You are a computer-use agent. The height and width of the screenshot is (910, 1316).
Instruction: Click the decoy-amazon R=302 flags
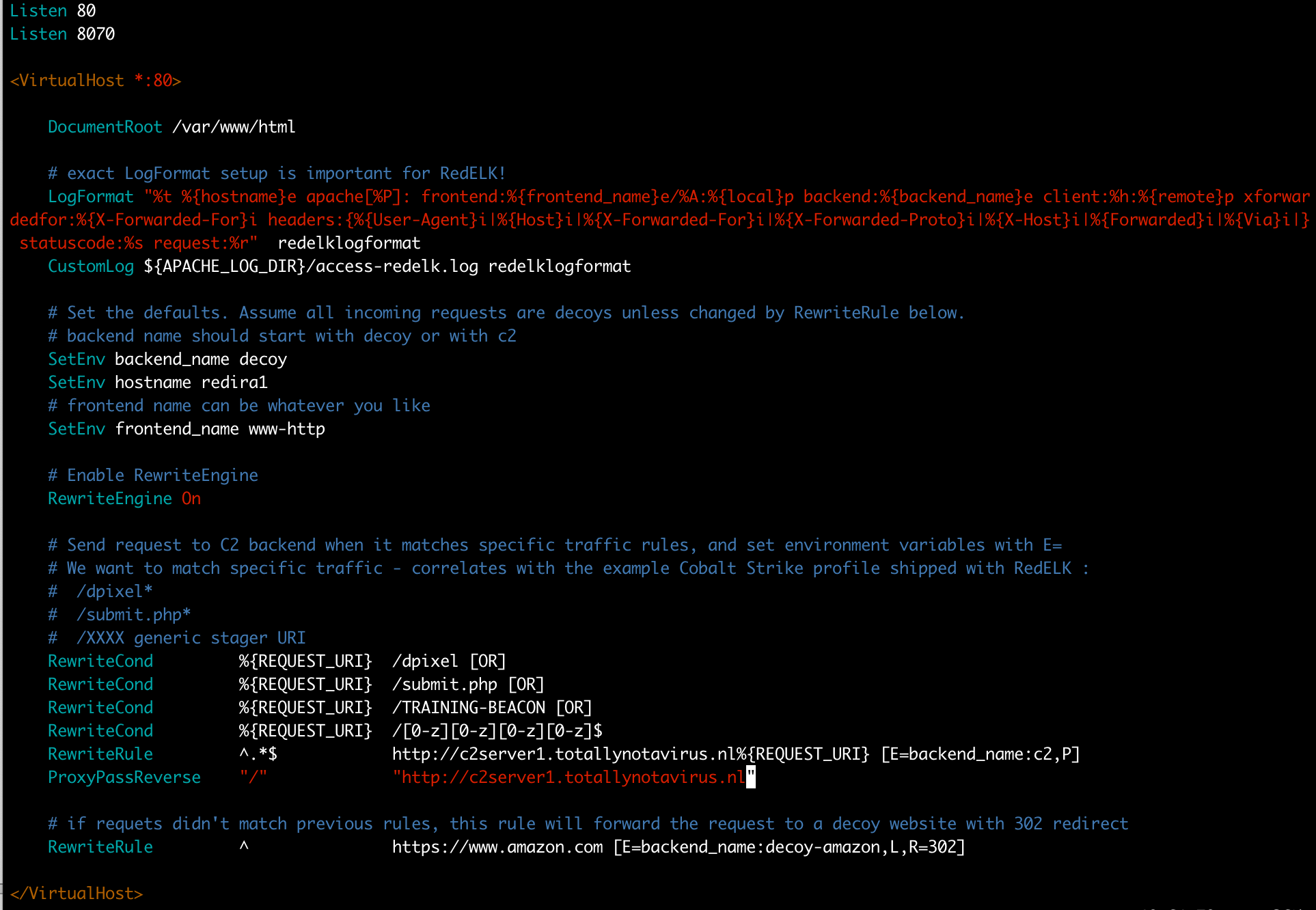tap(789, 847)
